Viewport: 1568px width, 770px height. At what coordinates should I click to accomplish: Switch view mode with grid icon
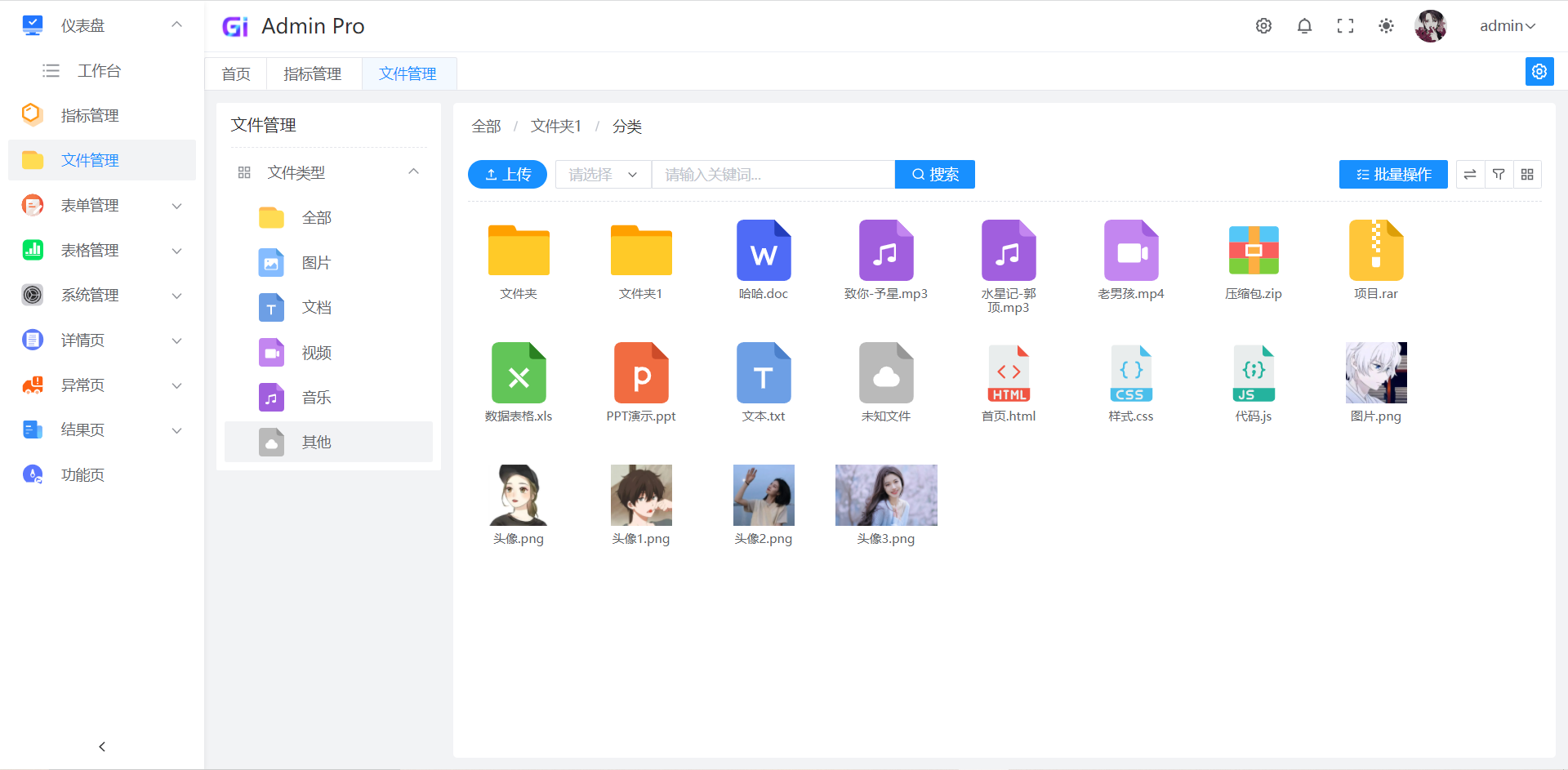pyautogui.click(x=1527, y=174)
